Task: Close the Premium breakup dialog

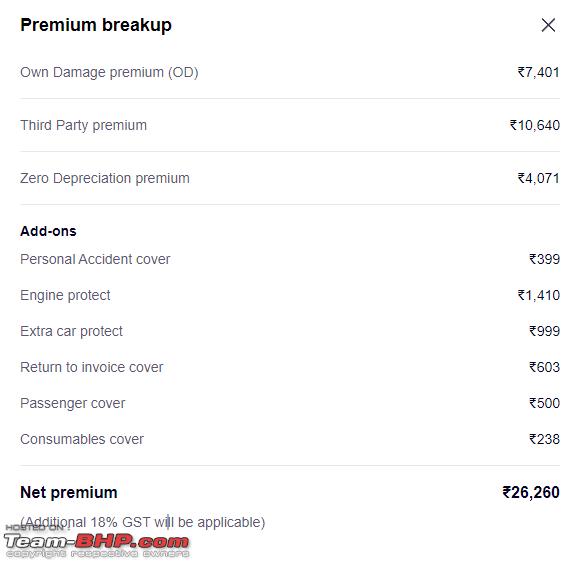Action: tap(548, 25)
